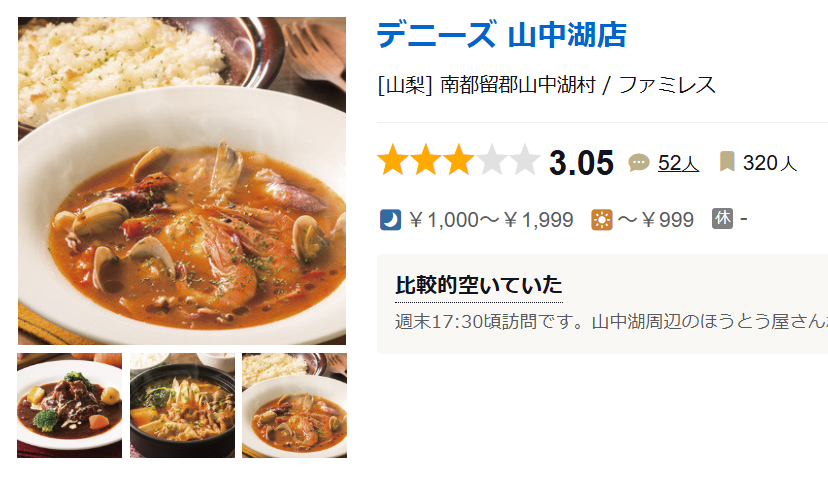Click the review text starting 週末17:30頃訪問

pyautogui.click(x=611, y=322)
